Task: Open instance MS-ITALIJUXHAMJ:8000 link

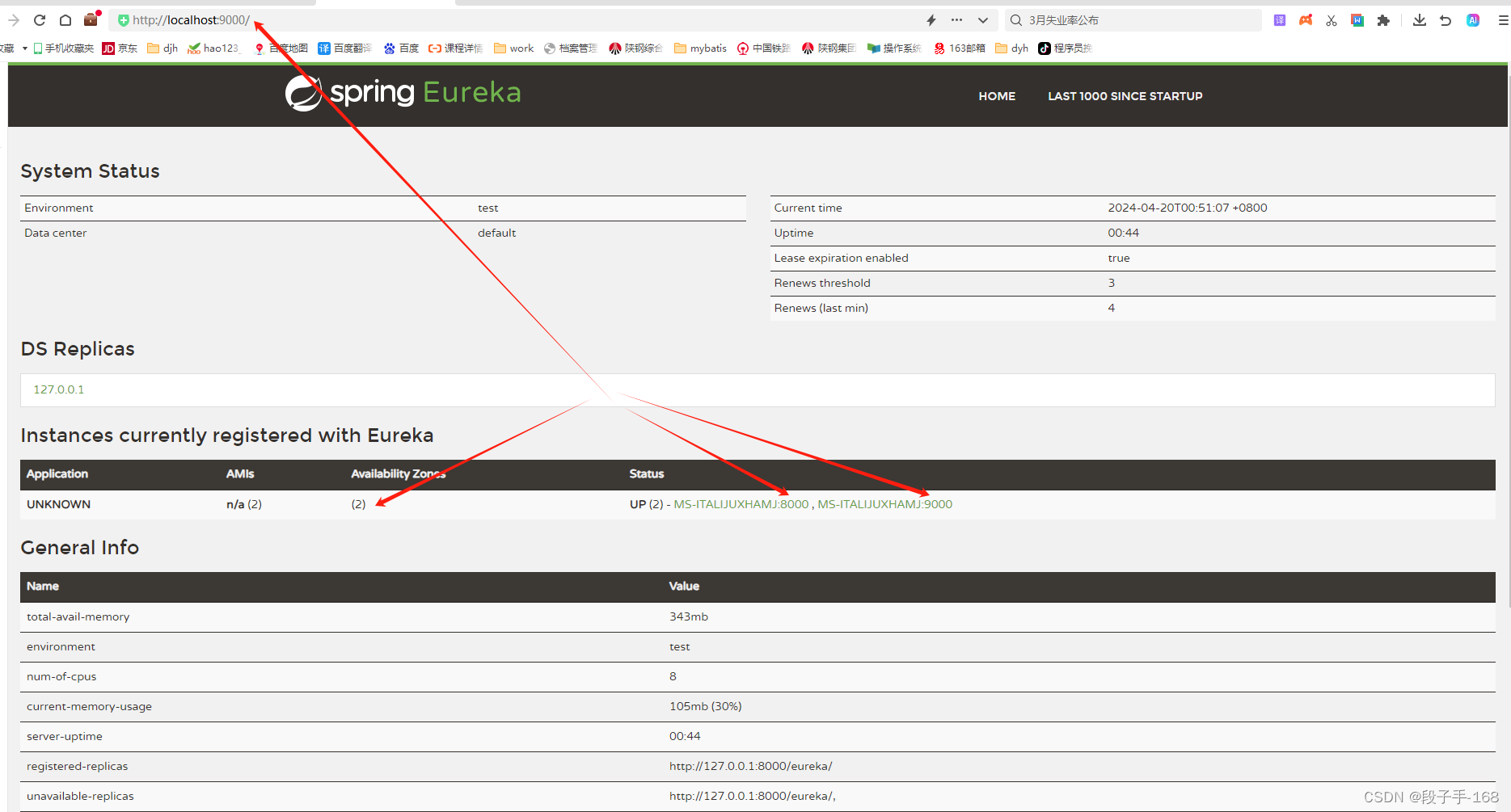Action: point(741,504)
